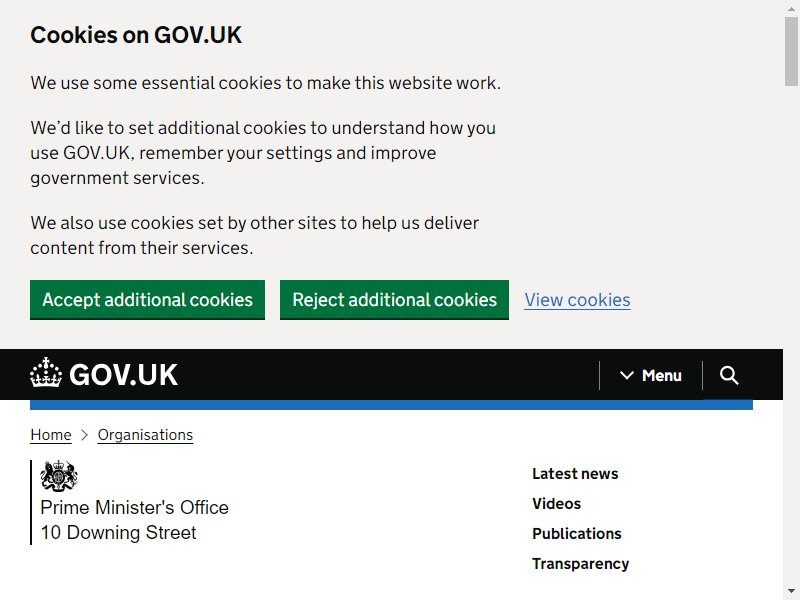Image resolution: width=800 pixels, height=600 pixels.
Task: Click the scrollbar up arrow
Action: point(791,6)
